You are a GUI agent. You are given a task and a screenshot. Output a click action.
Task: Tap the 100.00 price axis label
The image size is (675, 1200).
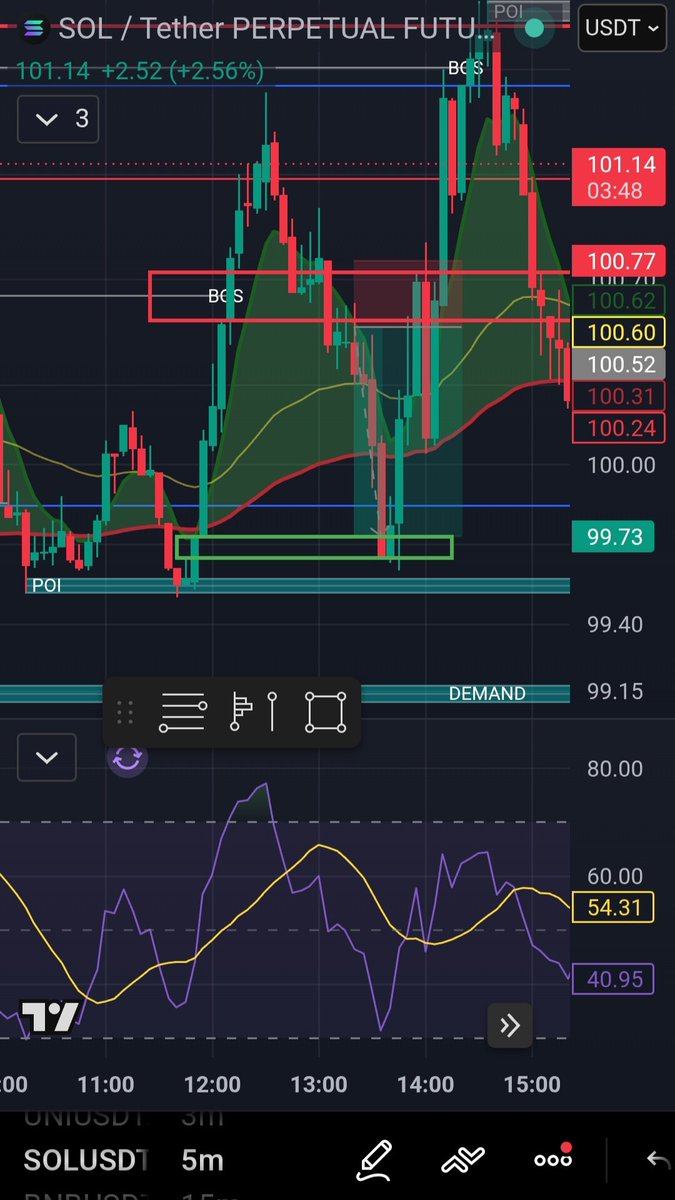(621, 465)
